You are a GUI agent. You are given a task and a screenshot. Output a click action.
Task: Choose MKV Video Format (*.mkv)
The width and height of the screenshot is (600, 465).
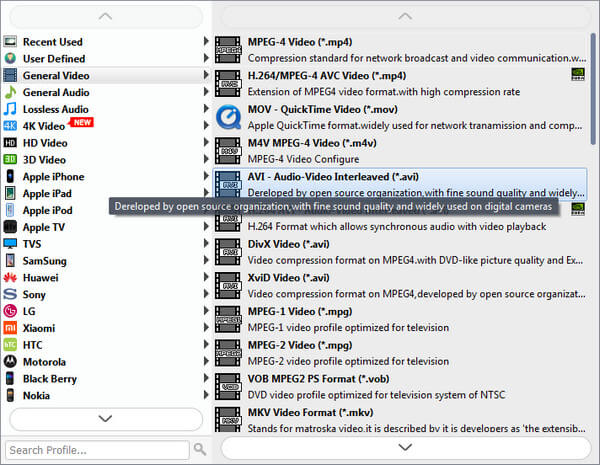(x=400, y=419)
